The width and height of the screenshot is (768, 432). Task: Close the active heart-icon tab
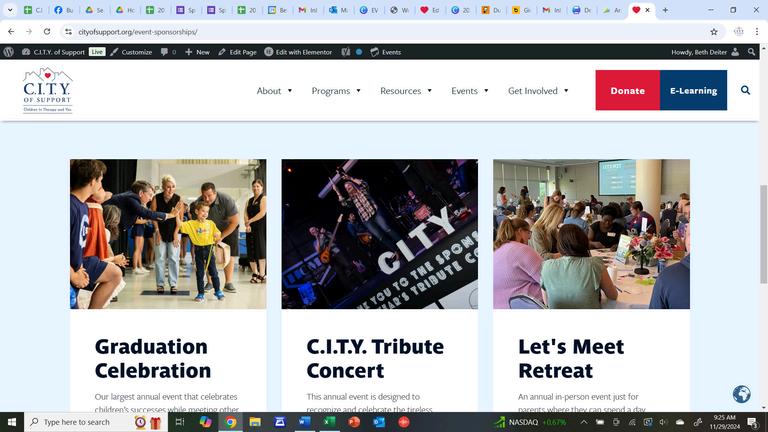[648, 10]
